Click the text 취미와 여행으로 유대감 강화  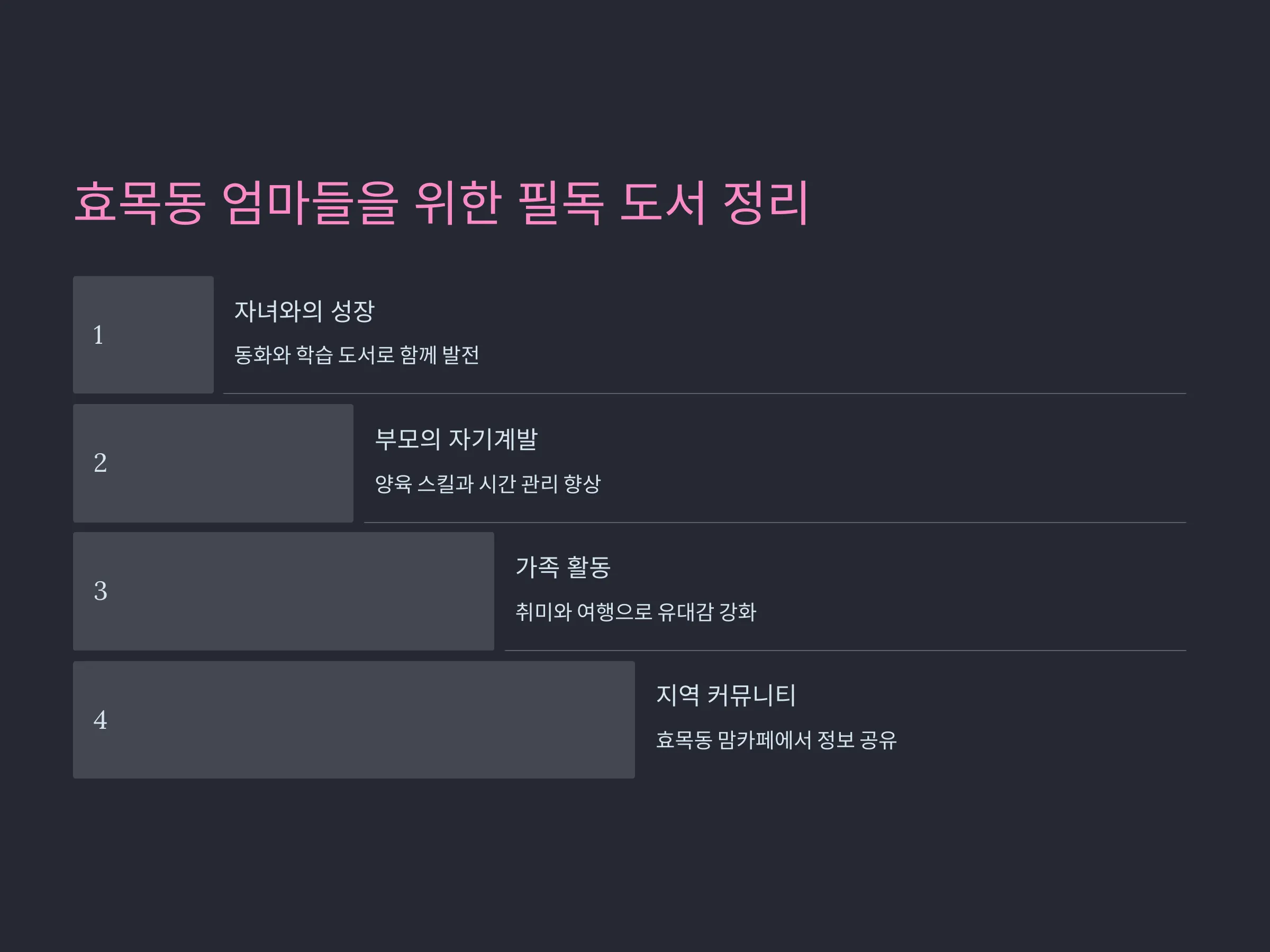pos(636,612)
